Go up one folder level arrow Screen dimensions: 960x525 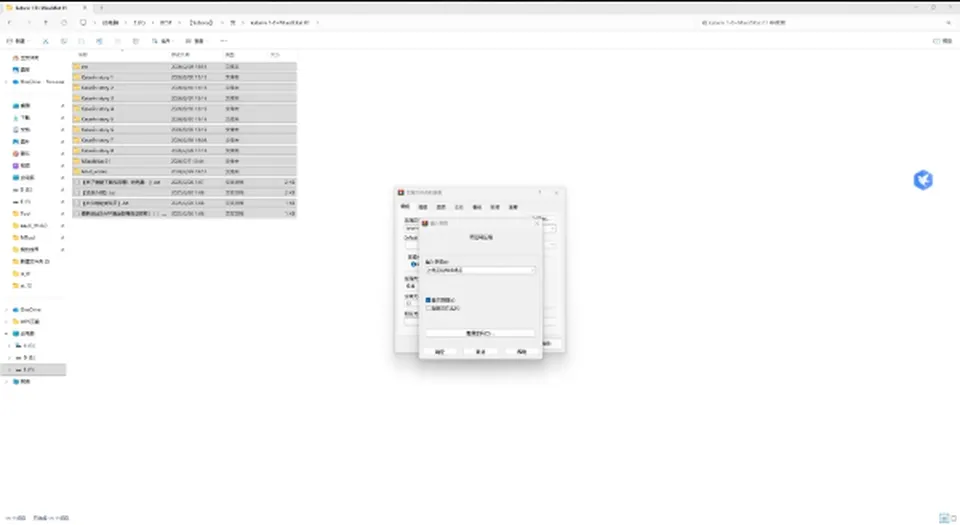pyautogui.click(x=45, y=23)
